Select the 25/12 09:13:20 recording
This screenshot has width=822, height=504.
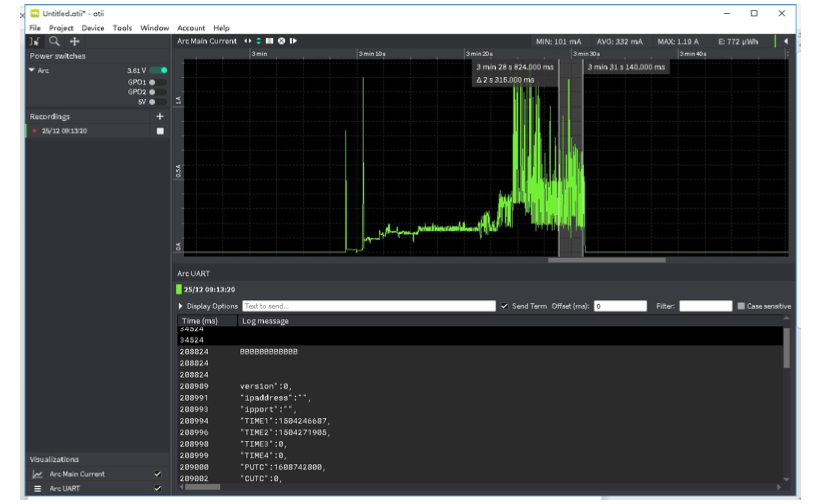[x=64, y=131]
